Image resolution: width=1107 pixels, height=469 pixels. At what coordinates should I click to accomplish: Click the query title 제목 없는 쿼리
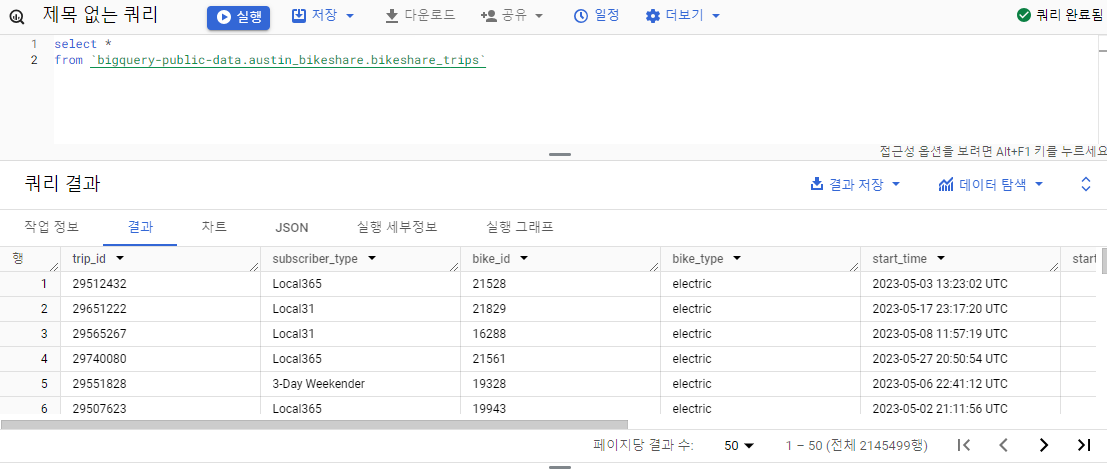point(100,14)
